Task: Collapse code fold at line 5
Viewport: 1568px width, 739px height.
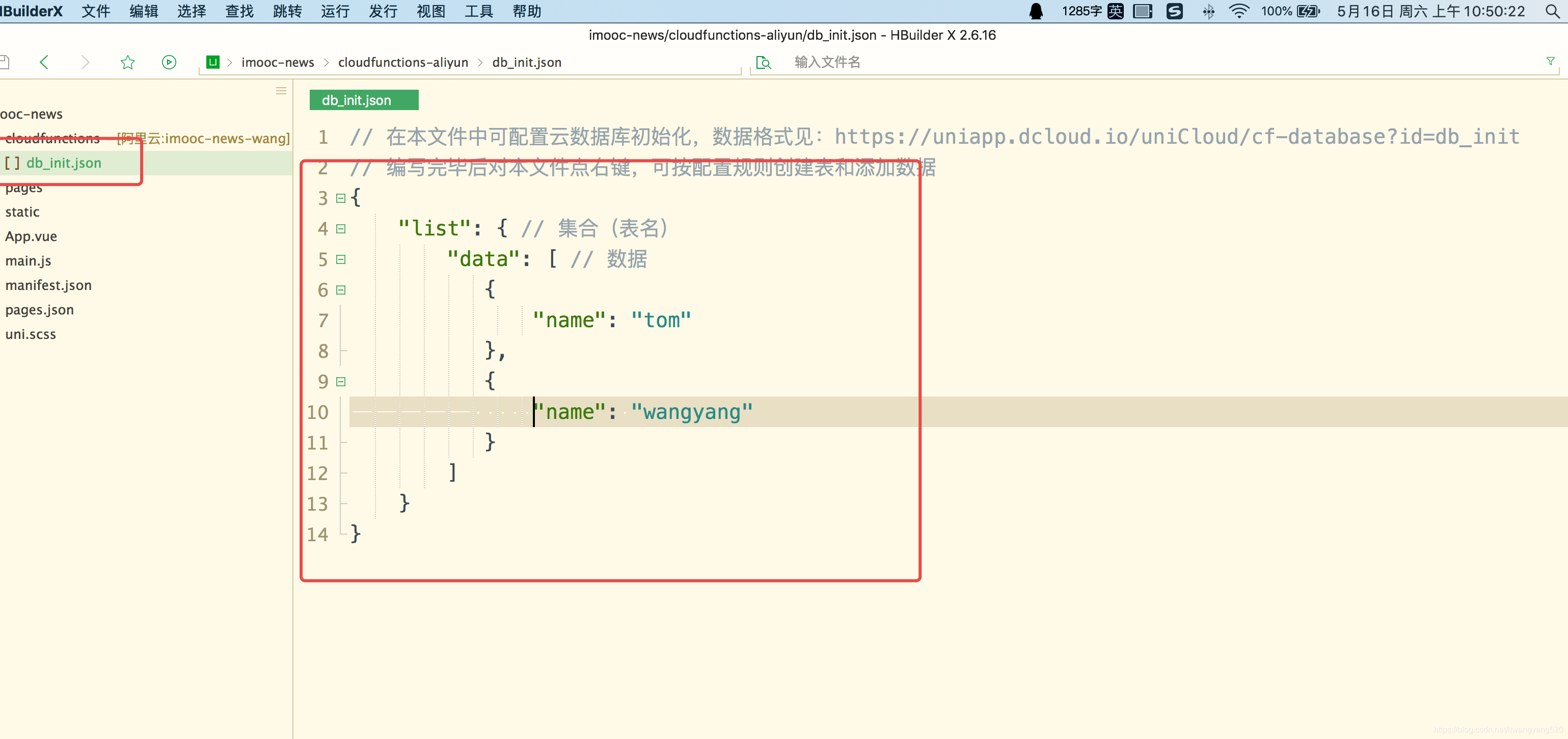Action: [341, 259]
